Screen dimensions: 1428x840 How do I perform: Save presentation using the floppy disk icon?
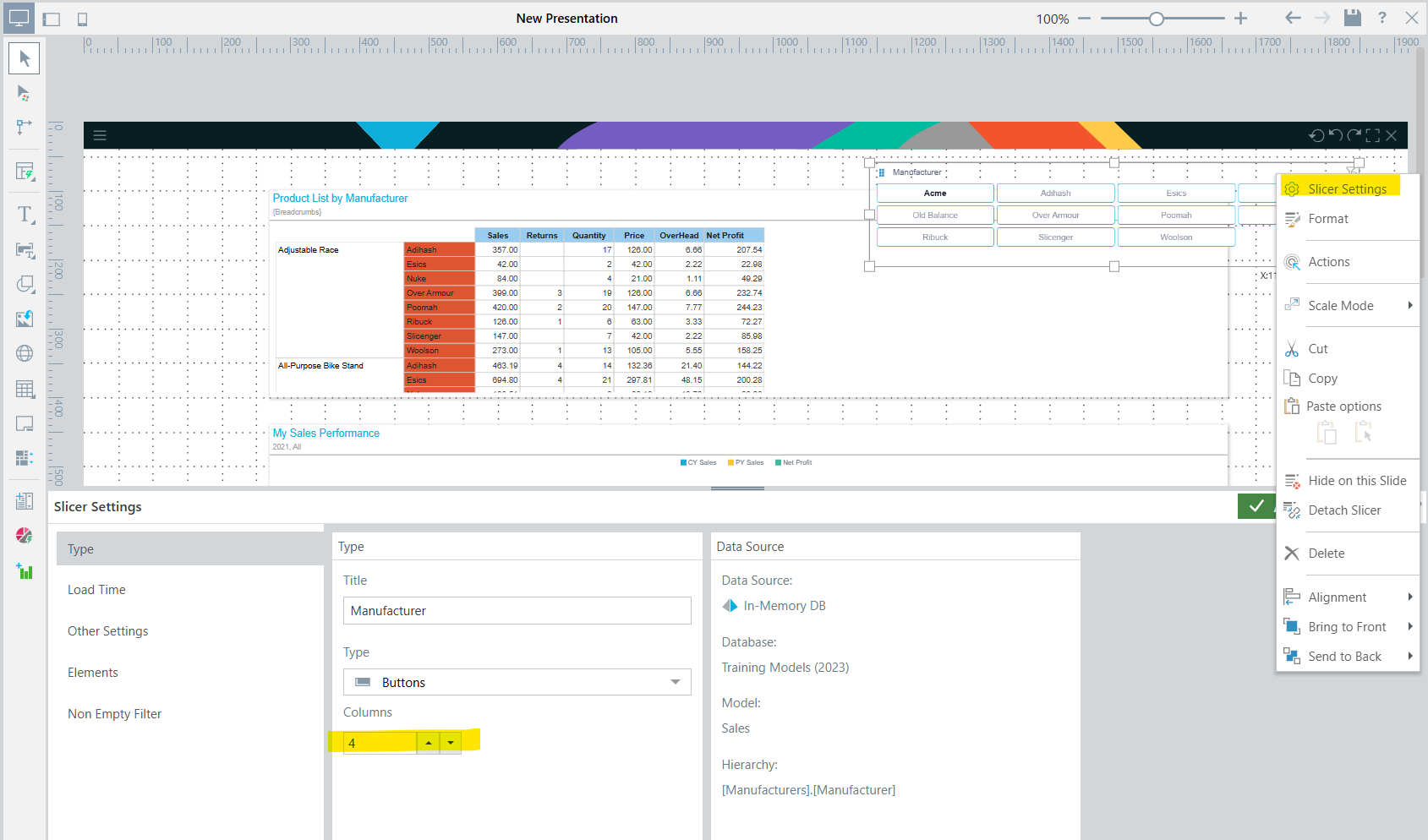(x=1353, y=18)
